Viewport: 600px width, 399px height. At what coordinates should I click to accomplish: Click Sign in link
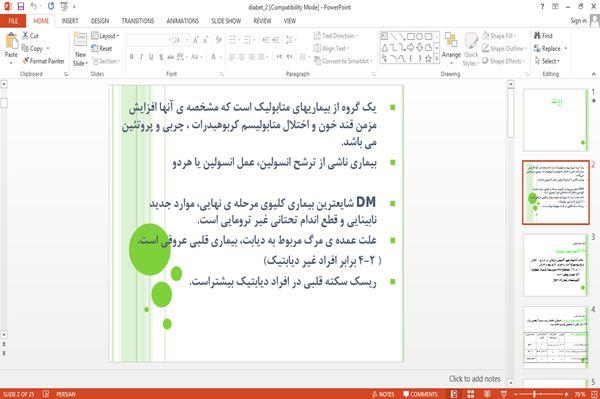coord(578,21)
